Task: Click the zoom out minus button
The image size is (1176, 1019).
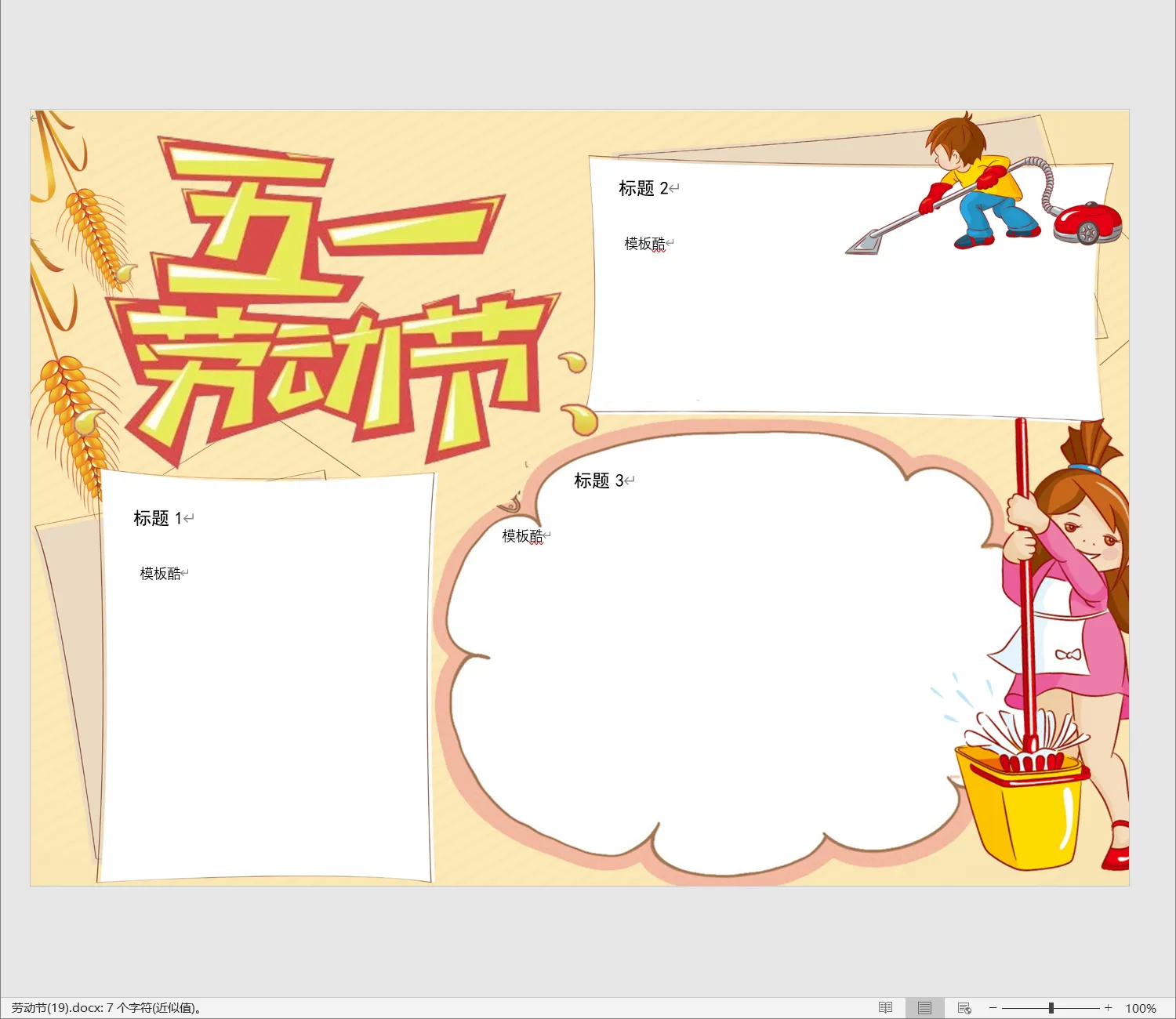Action: coord(993,1008)
